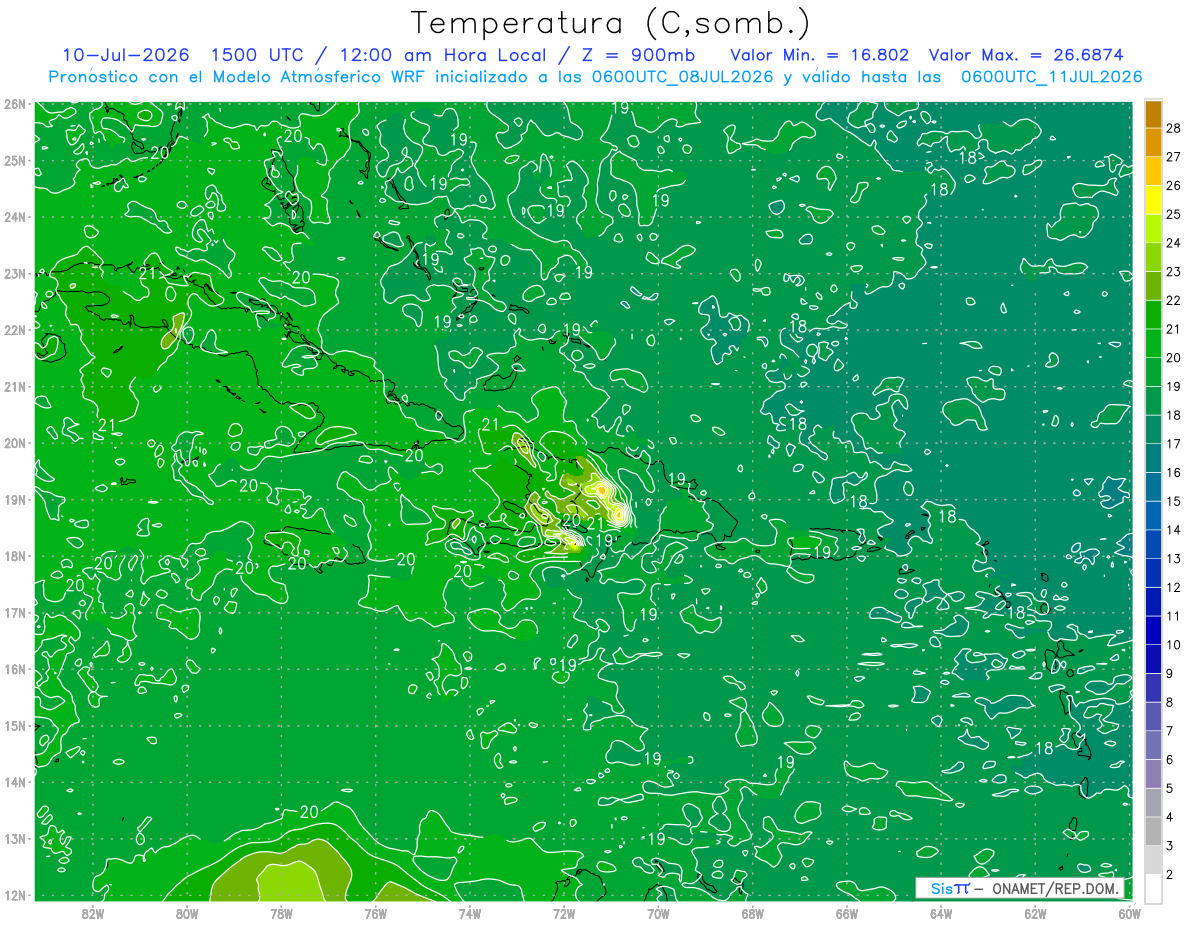
Task: Pick the yellow swatch between 25 and 26
Action: pyautogui.click(x=1153, y=200)
